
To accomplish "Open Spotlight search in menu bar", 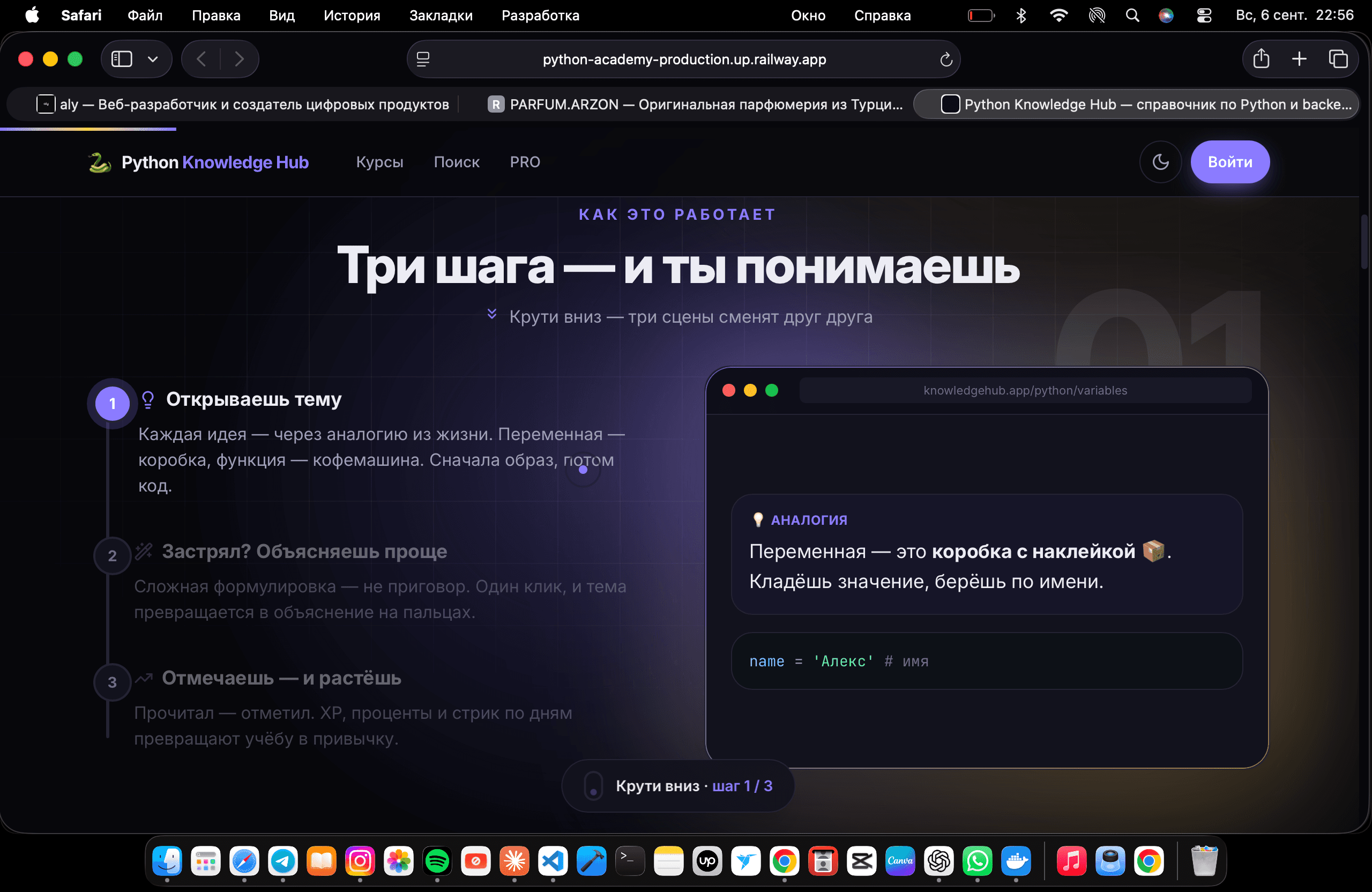I will [x=1132, y=16].
